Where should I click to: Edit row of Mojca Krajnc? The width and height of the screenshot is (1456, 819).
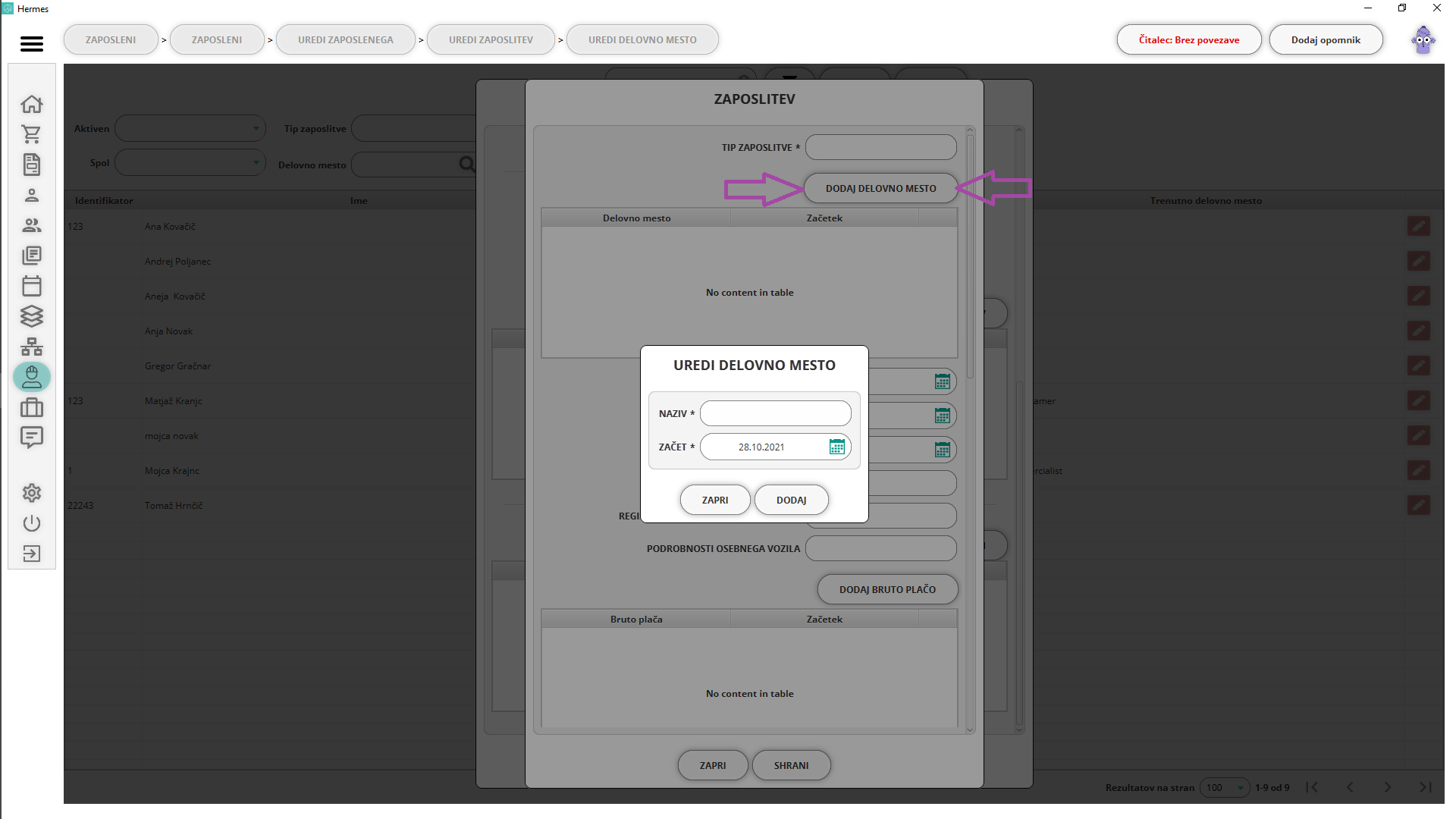(1418, 470)
